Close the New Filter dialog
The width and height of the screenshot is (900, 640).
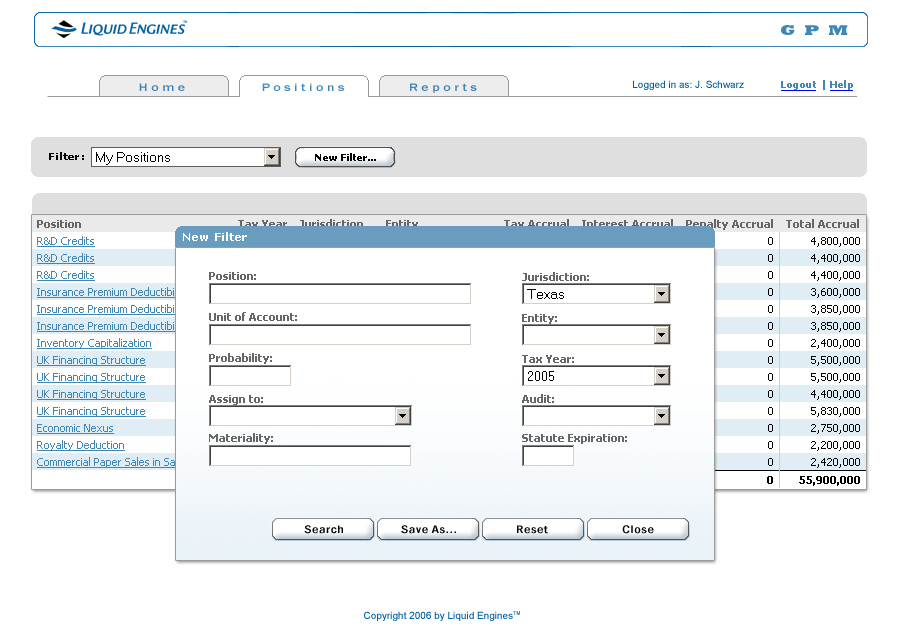click(x=637, y=529)
